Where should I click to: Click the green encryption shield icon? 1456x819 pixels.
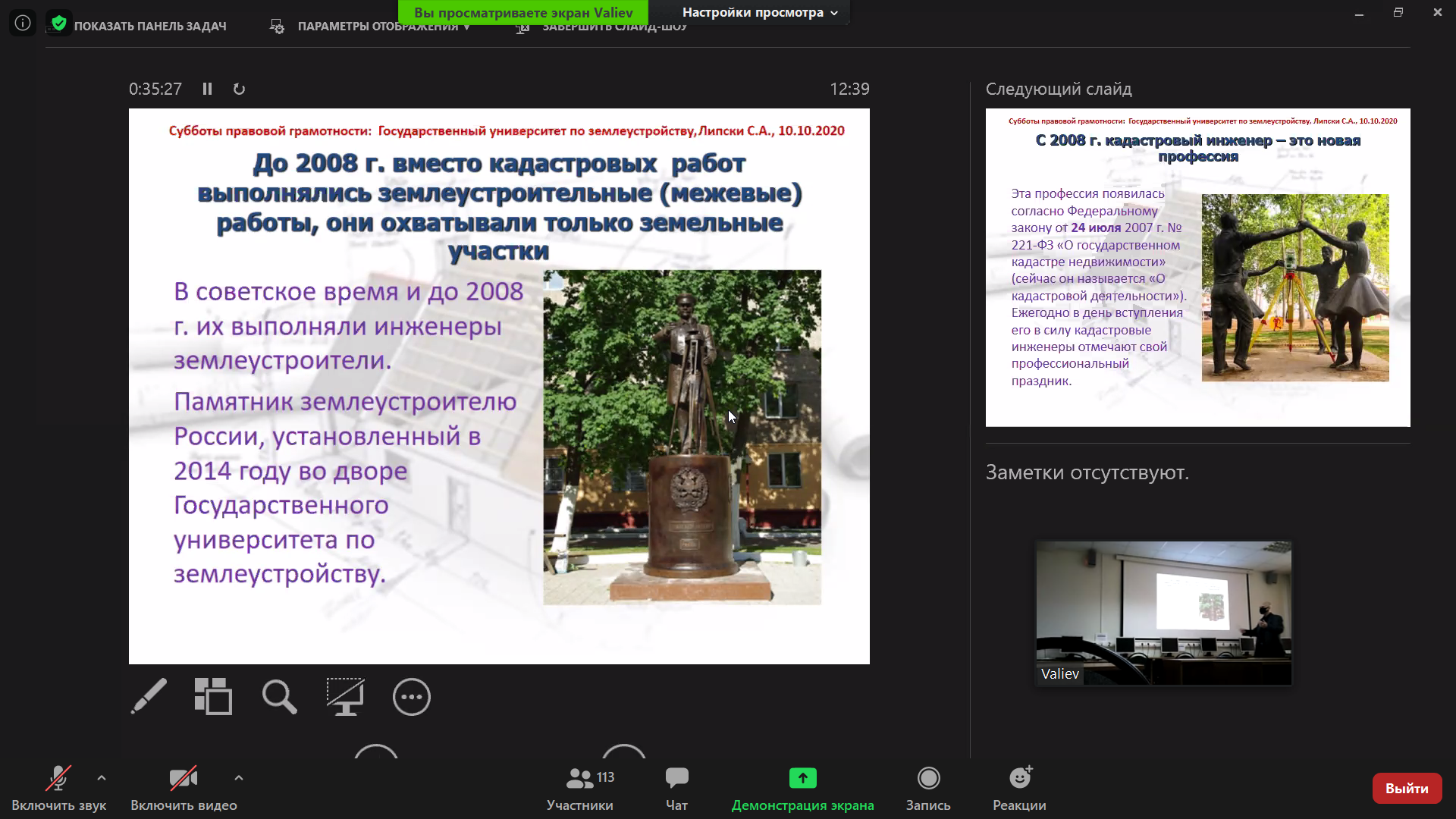[x=59, y=23]
